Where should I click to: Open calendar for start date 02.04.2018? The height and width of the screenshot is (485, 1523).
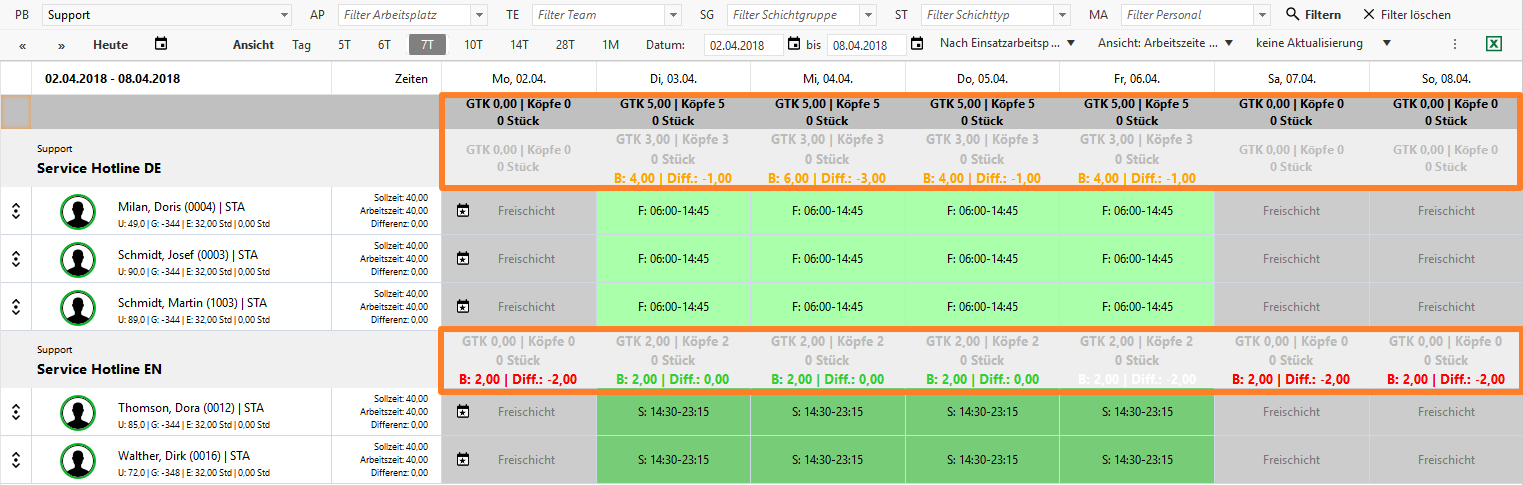tap(794, 44)
